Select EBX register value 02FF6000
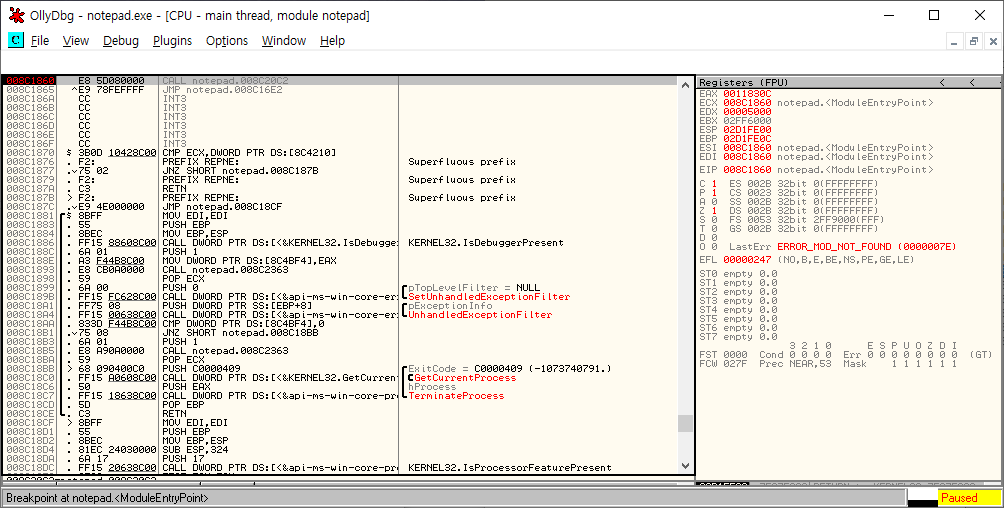The image size is (1004, 508). (747, 120)
